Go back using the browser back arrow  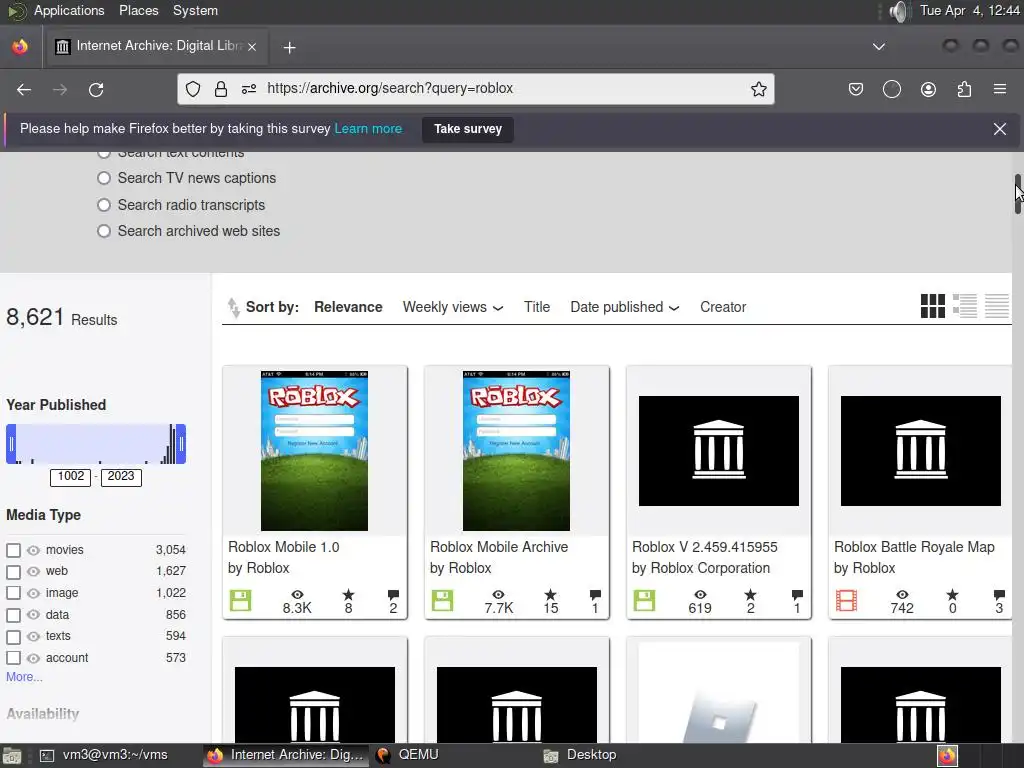(24, 89)
